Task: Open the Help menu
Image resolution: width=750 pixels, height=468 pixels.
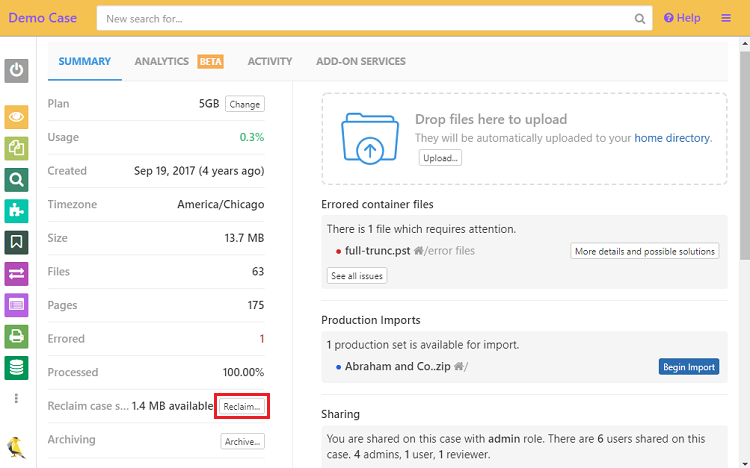Action: [682, 18]
